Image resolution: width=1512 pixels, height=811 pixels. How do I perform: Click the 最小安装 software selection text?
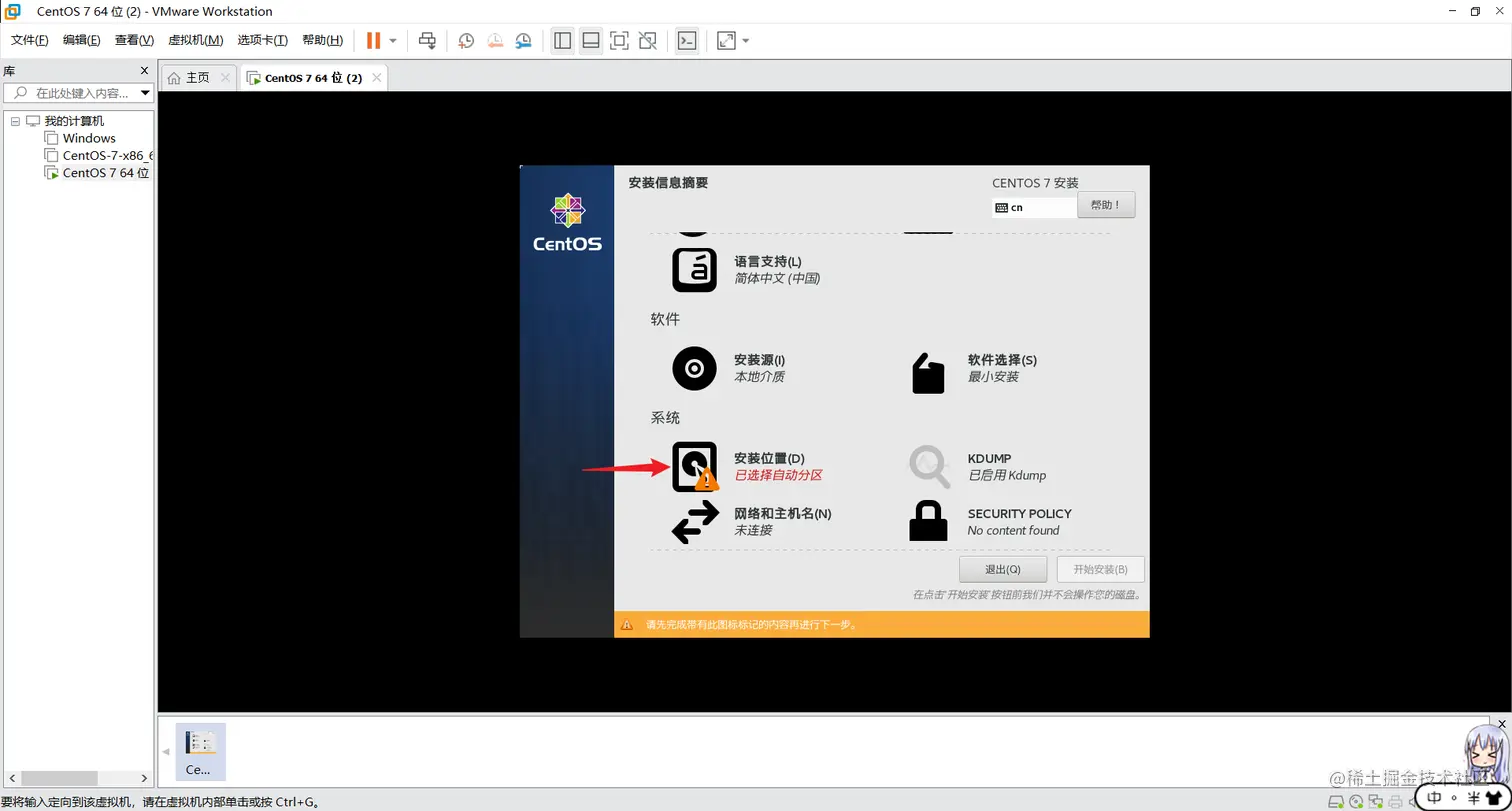point(993,377)
